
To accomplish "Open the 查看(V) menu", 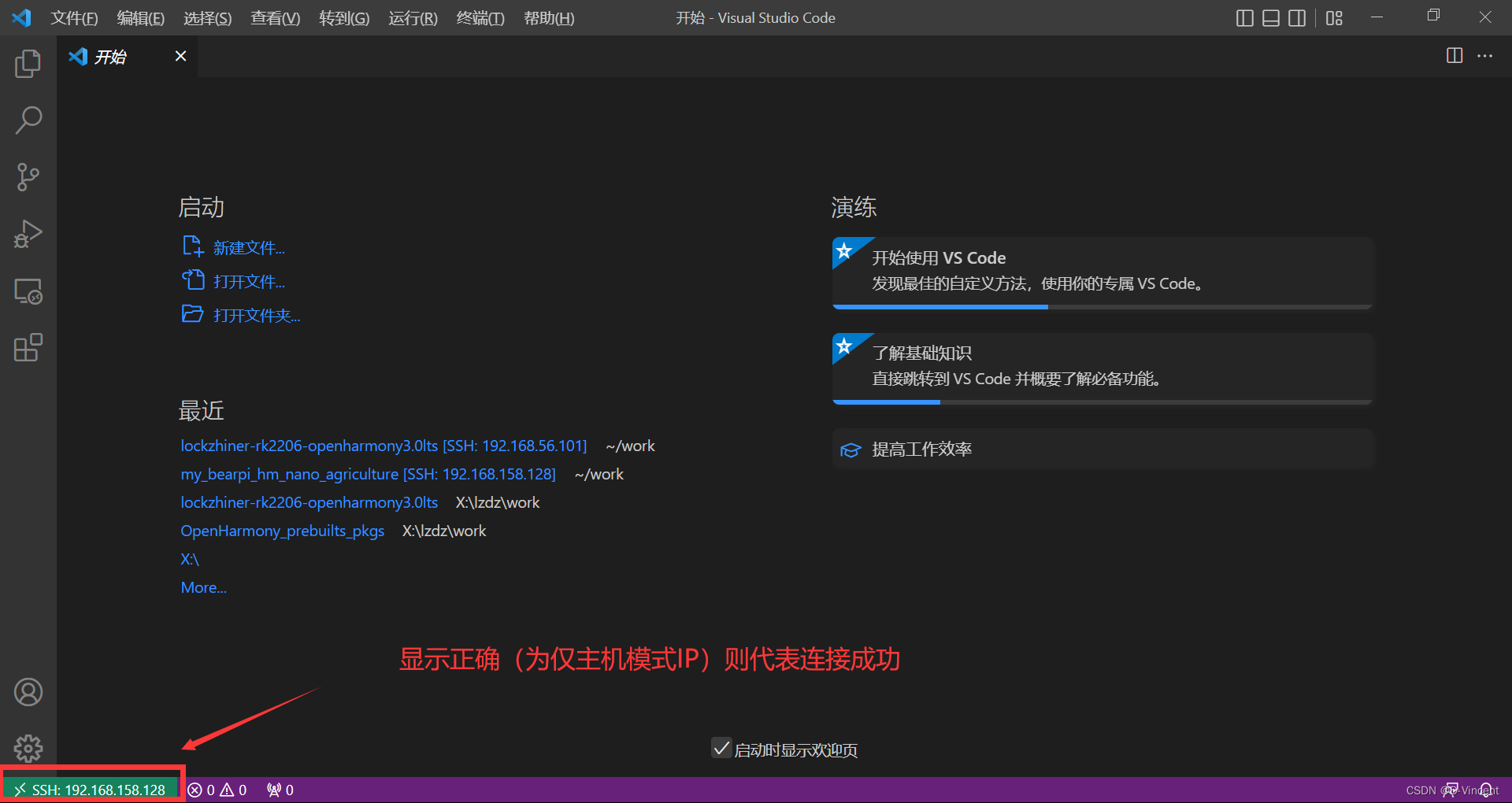I will tap(275, 18).
